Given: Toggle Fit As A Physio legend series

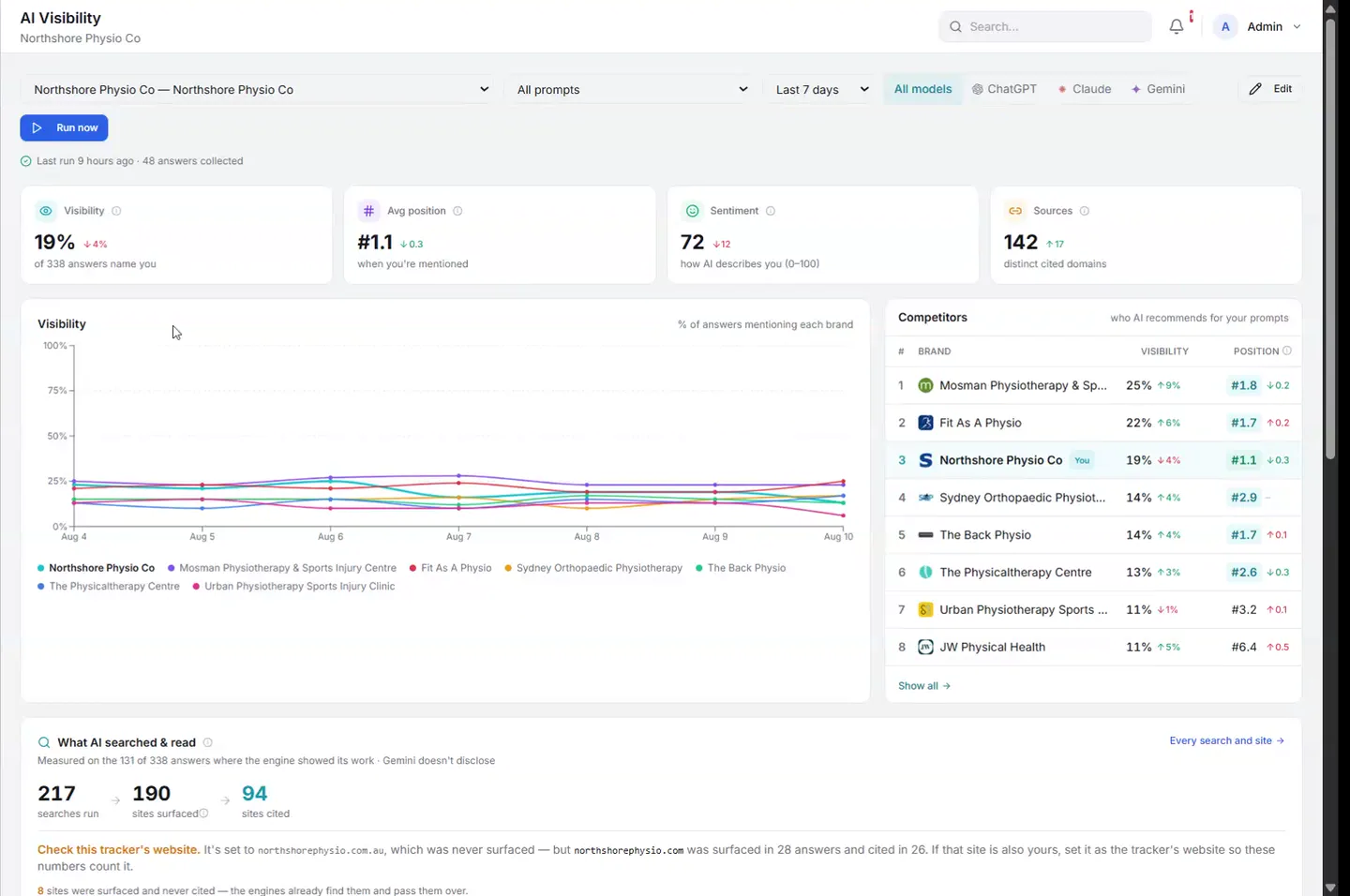Looking at the screenshot, I should coord(451,568).
